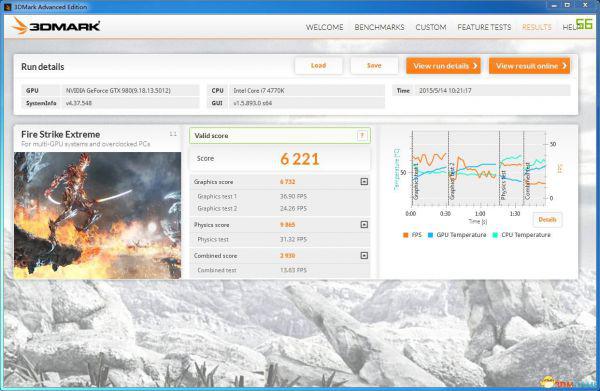Click the 3DMark title bar app icon
Screen dimensions: 600x391
7,7
